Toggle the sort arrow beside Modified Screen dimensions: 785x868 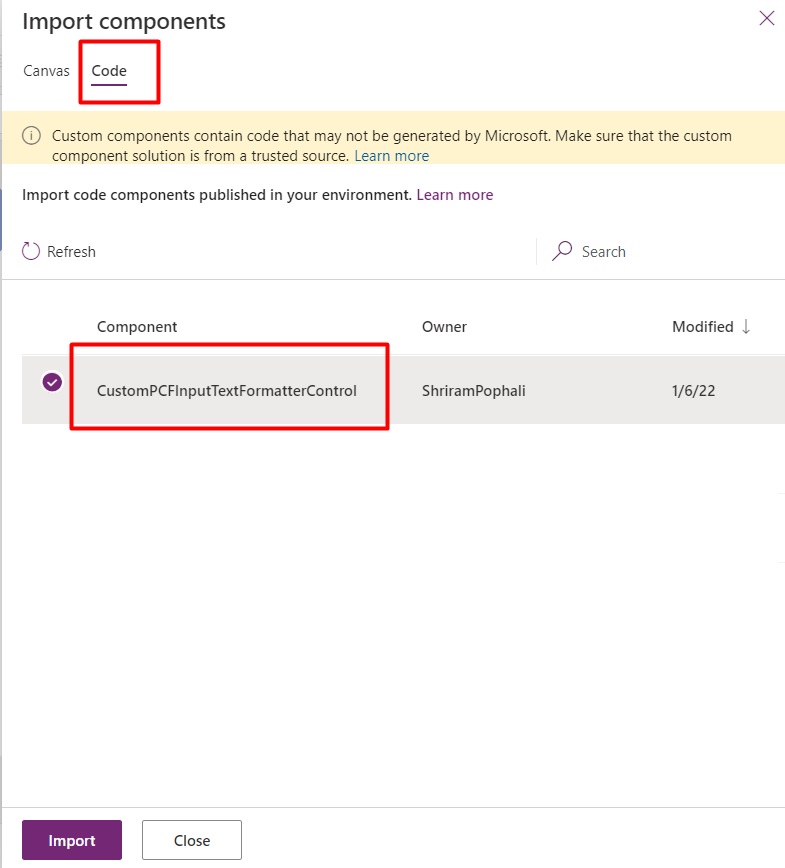click(745, 327)
